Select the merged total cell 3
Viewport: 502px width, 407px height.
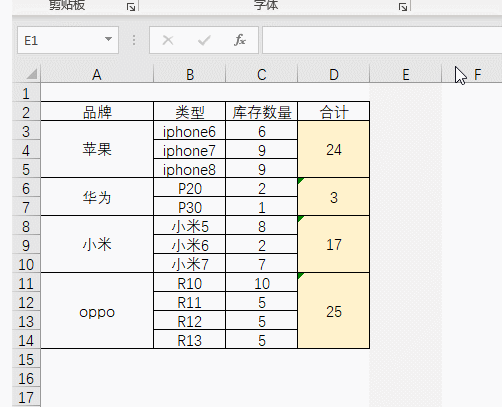pyautogui.click(x=334, y=197)
